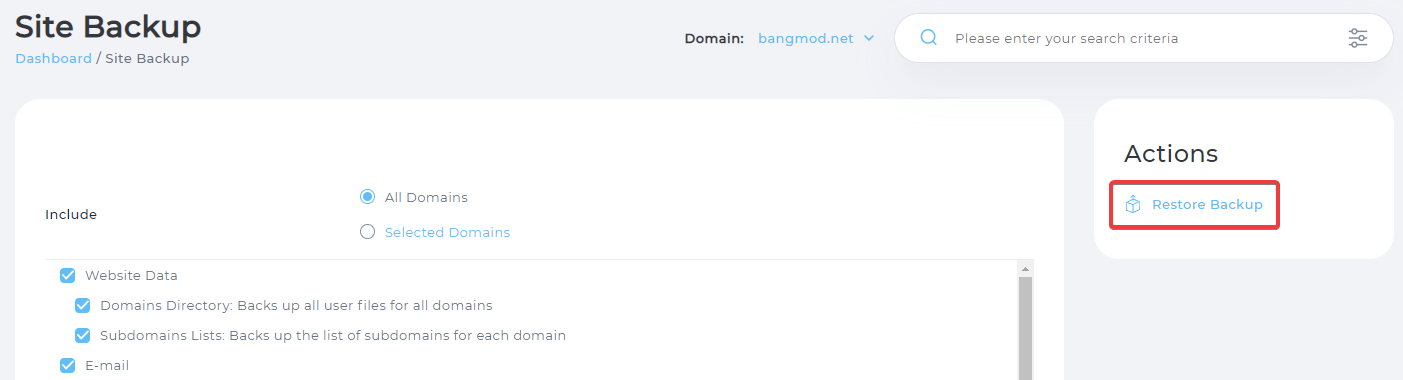This screenshot has height=380, width=1403.
Task: Click the search magnifier icon
Action: (x=928, y=38)
